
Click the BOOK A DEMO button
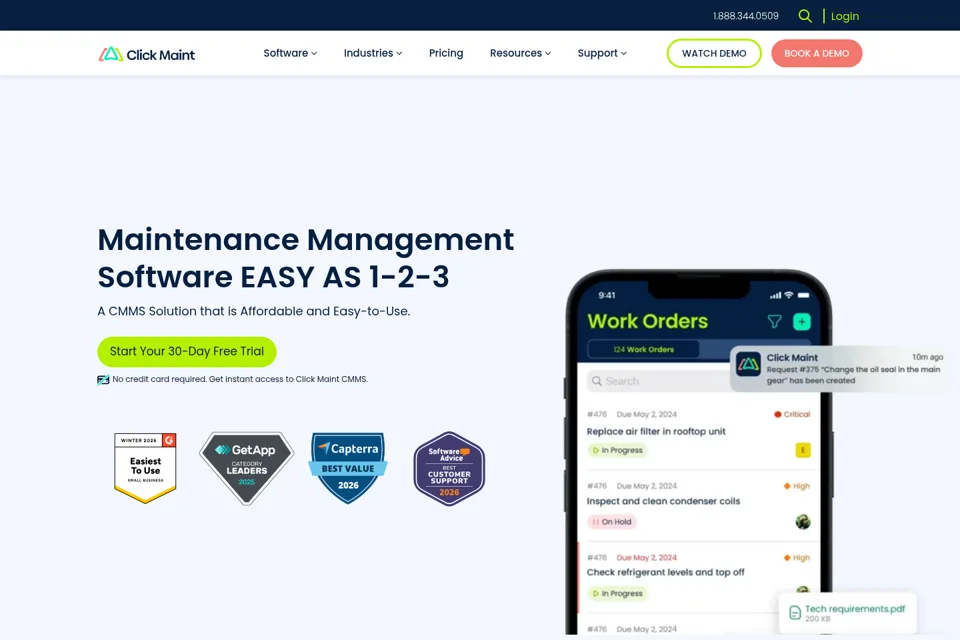[x=817, y=53]
